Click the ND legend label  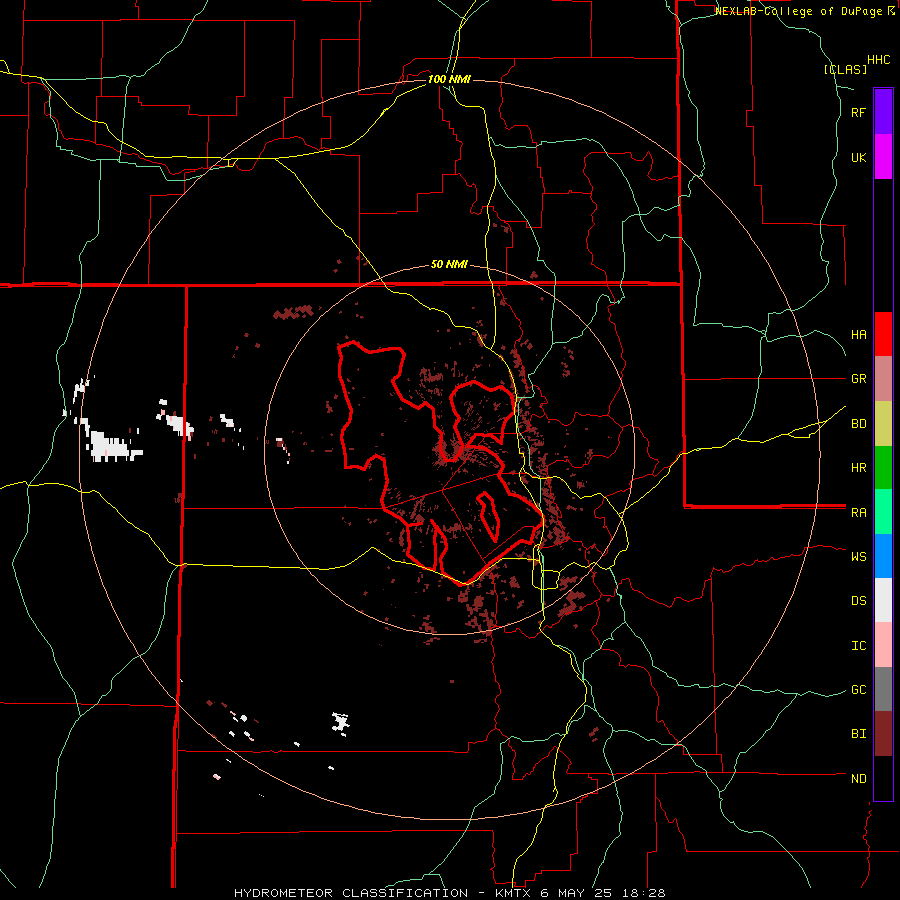coord(858,779)
